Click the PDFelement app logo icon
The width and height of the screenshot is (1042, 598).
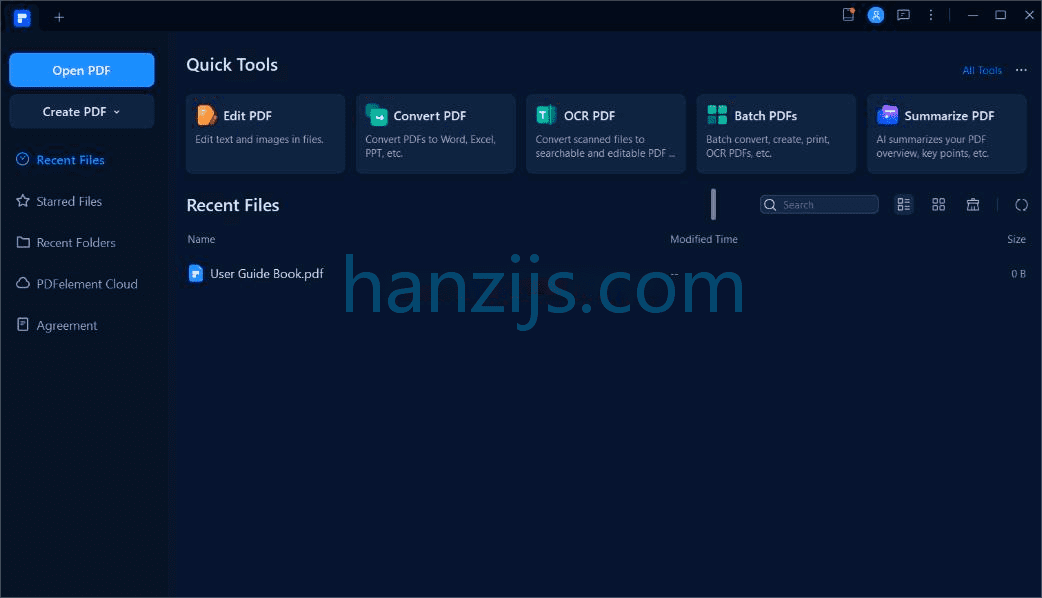[x=23, y=18]
